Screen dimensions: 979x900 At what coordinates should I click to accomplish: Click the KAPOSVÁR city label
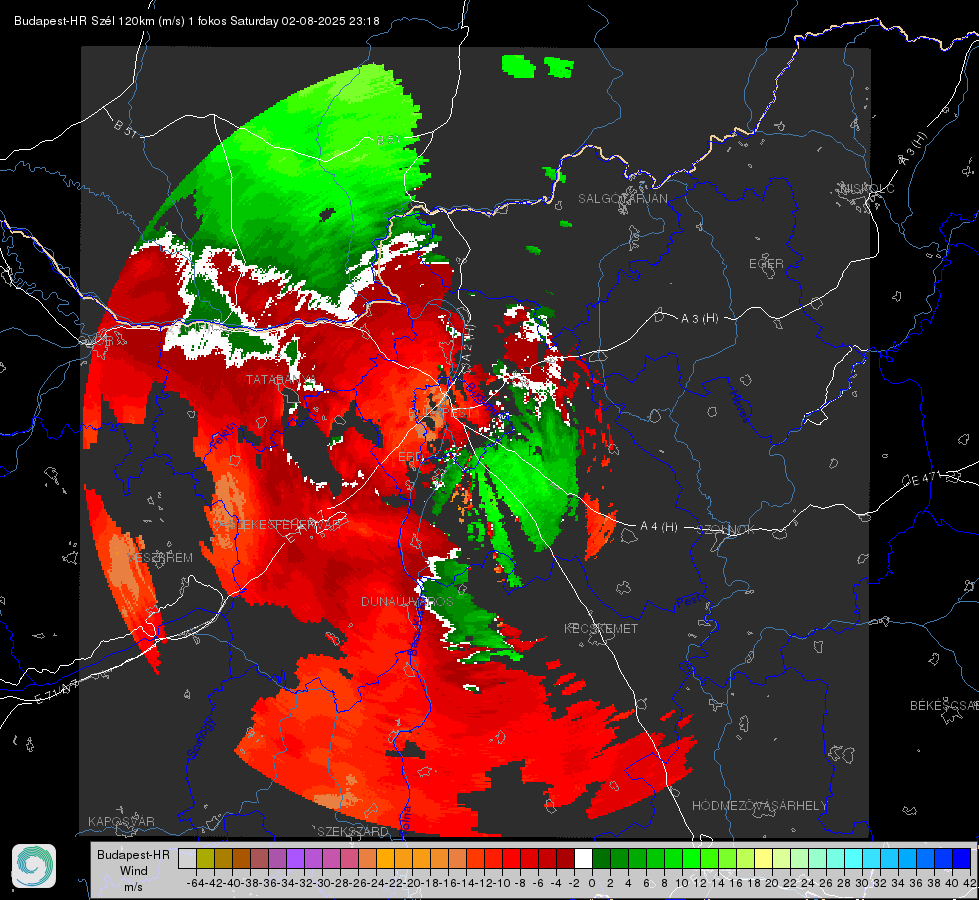point(121,821)
